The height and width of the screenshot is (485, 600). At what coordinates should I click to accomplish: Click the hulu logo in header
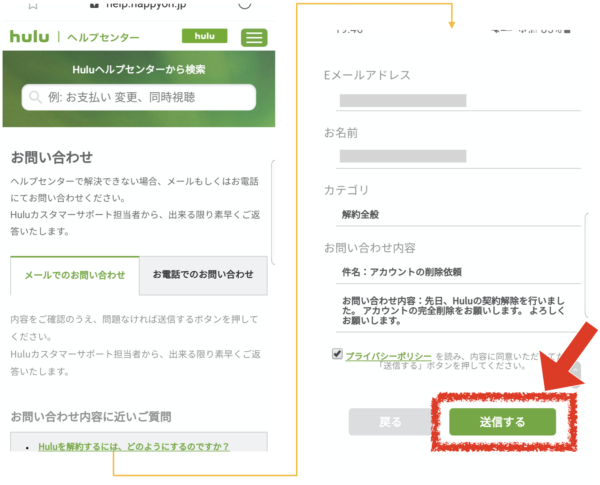click(29, 37)
